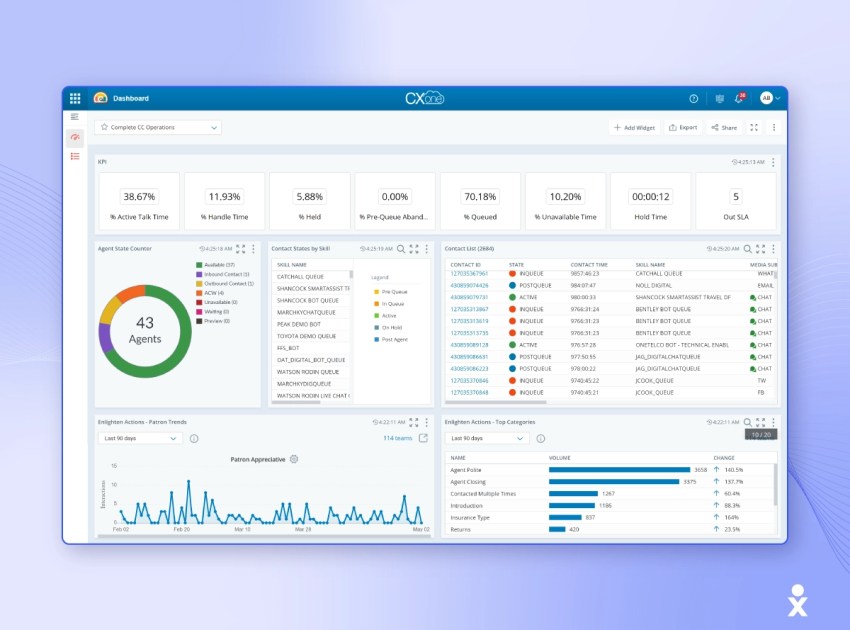Click the help question mark icon
Viewport: 850px width, 630px height.
click(x=694, y=98)
